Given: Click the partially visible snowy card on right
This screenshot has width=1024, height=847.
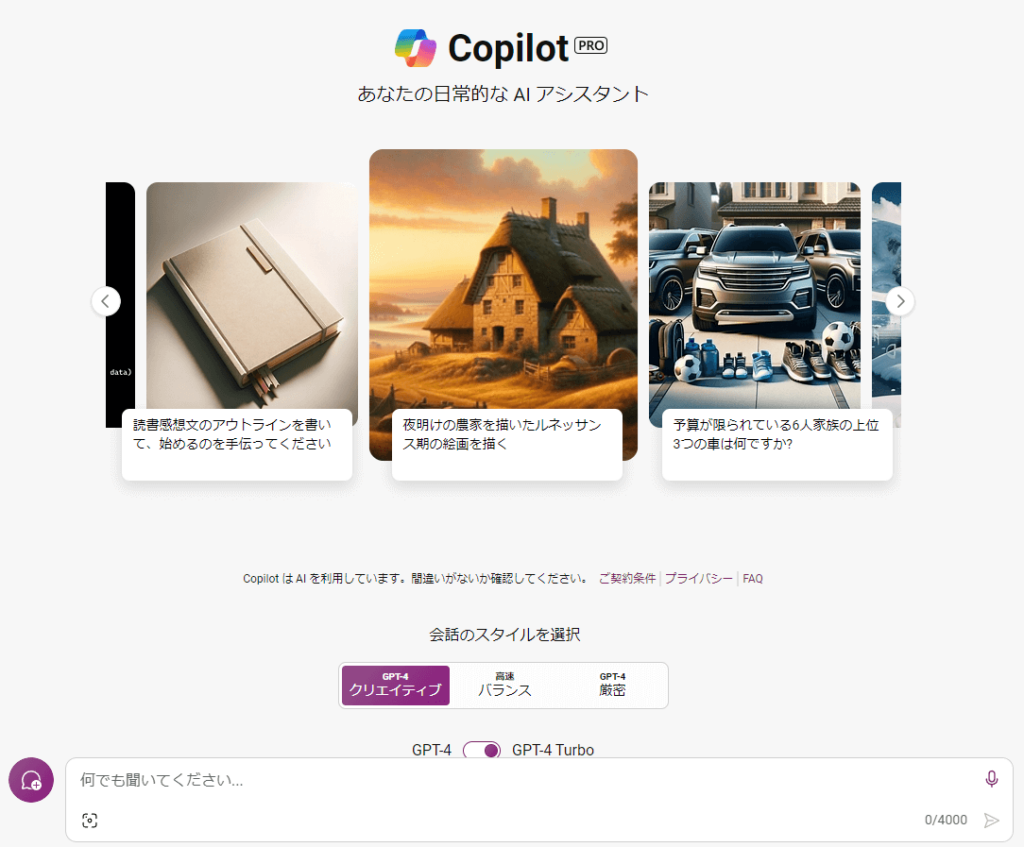Looking at the screenshot, I should click(x=886, y=304).
